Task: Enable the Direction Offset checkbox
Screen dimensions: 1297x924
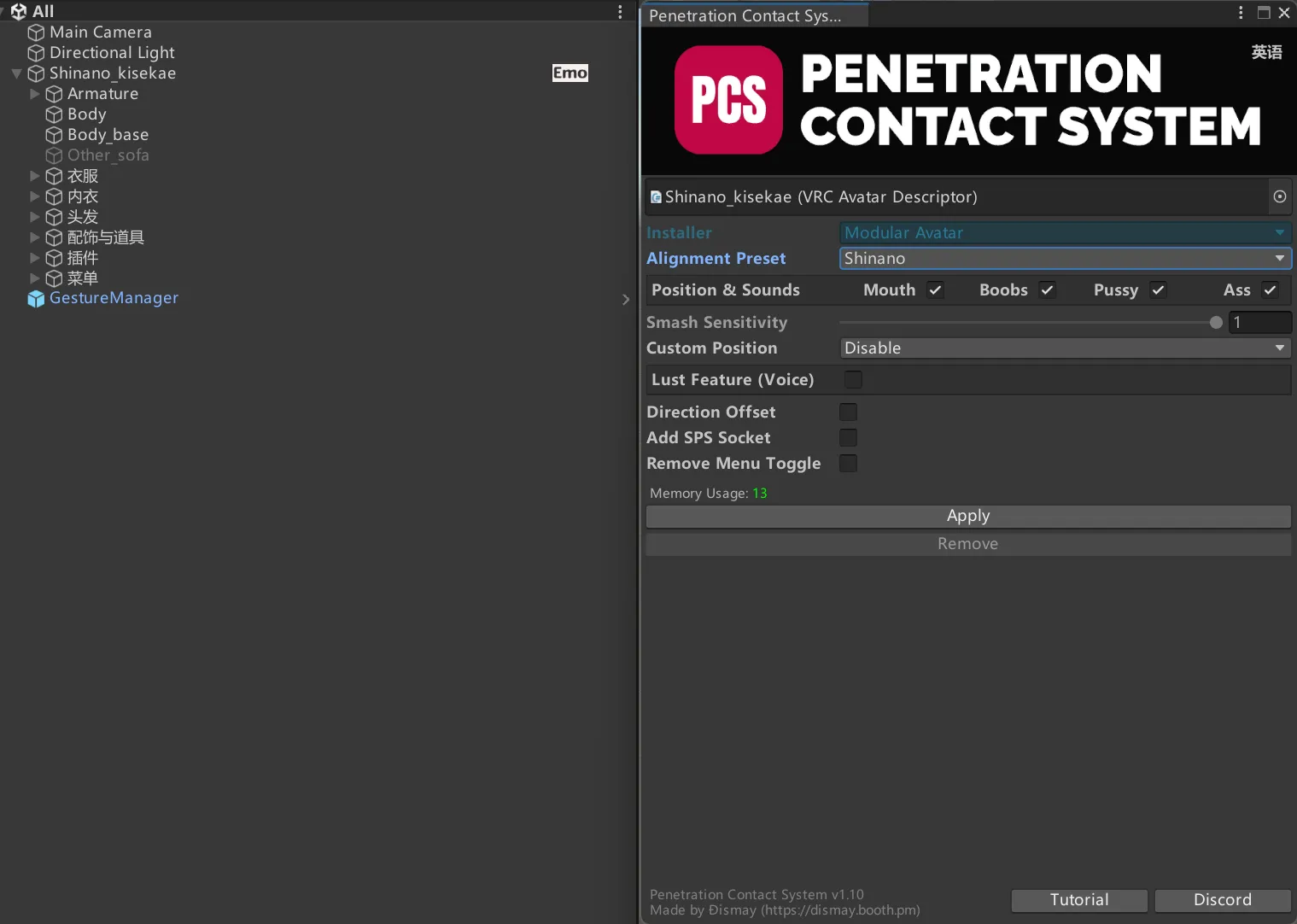Action: coord(848,412)
